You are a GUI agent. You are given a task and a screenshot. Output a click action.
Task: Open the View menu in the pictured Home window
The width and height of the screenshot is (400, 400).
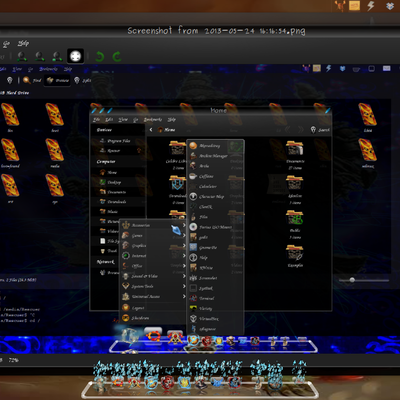tap(123, 119)
